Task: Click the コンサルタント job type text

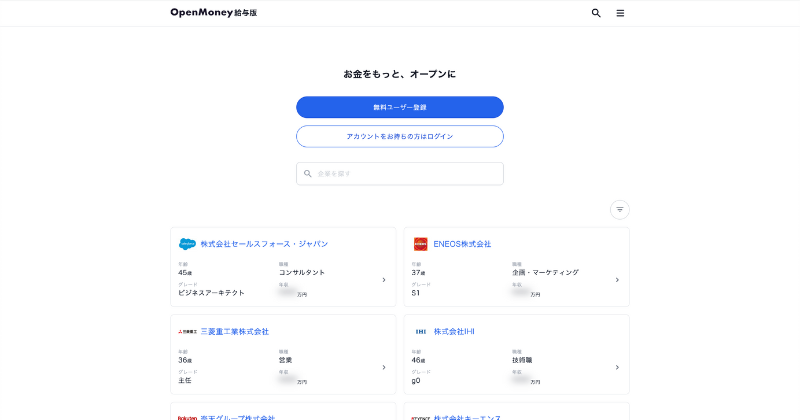Action: (302, 273)
